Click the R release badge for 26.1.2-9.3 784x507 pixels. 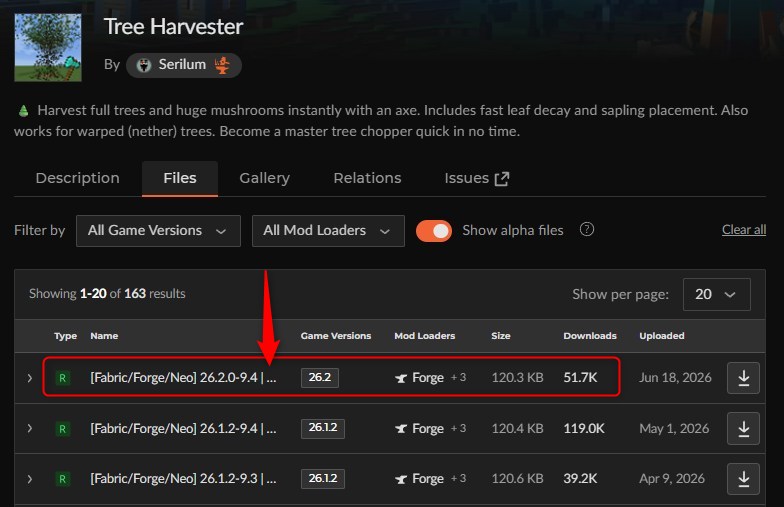tap(62, 479)
